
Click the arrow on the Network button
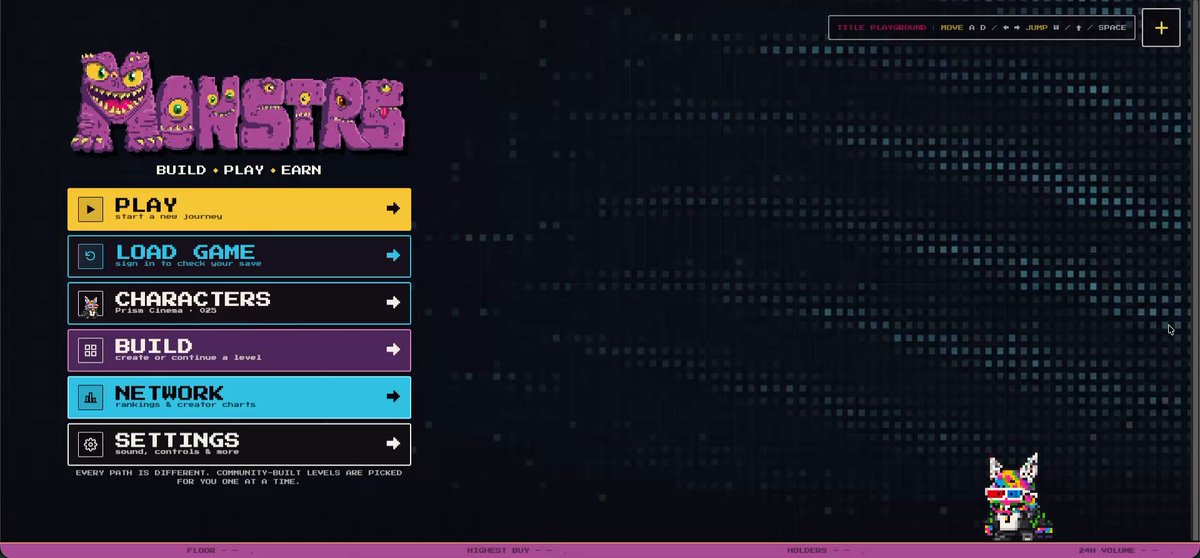click(393, 396)
